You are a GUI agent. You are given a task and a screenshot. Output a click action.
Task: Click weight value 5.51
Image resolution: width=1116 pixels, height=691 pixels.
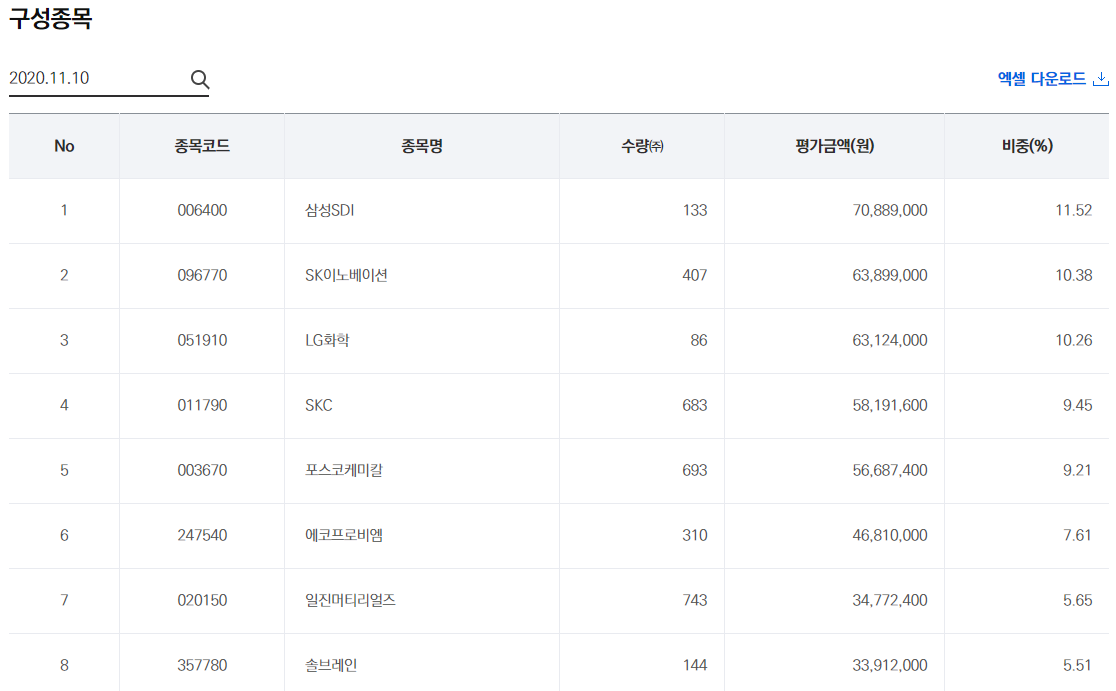[x=1078, y=665]
